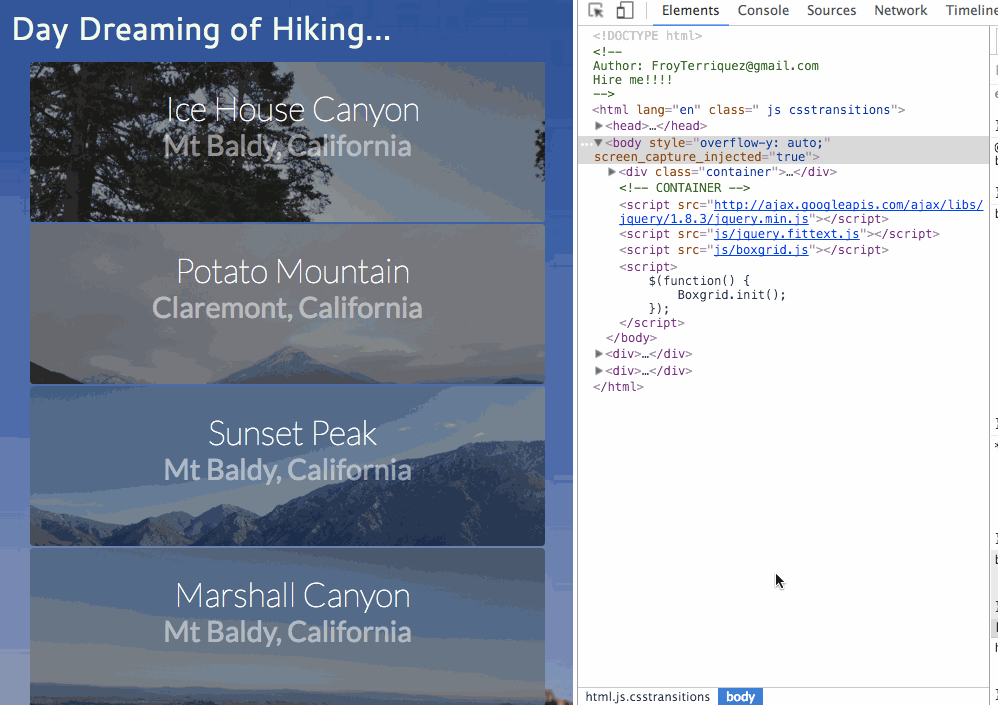Image resolution: width=998 pixels, height=705 pixels.
Task: Open the js/jquery.fittext.js link
Action: pos(787,234)
